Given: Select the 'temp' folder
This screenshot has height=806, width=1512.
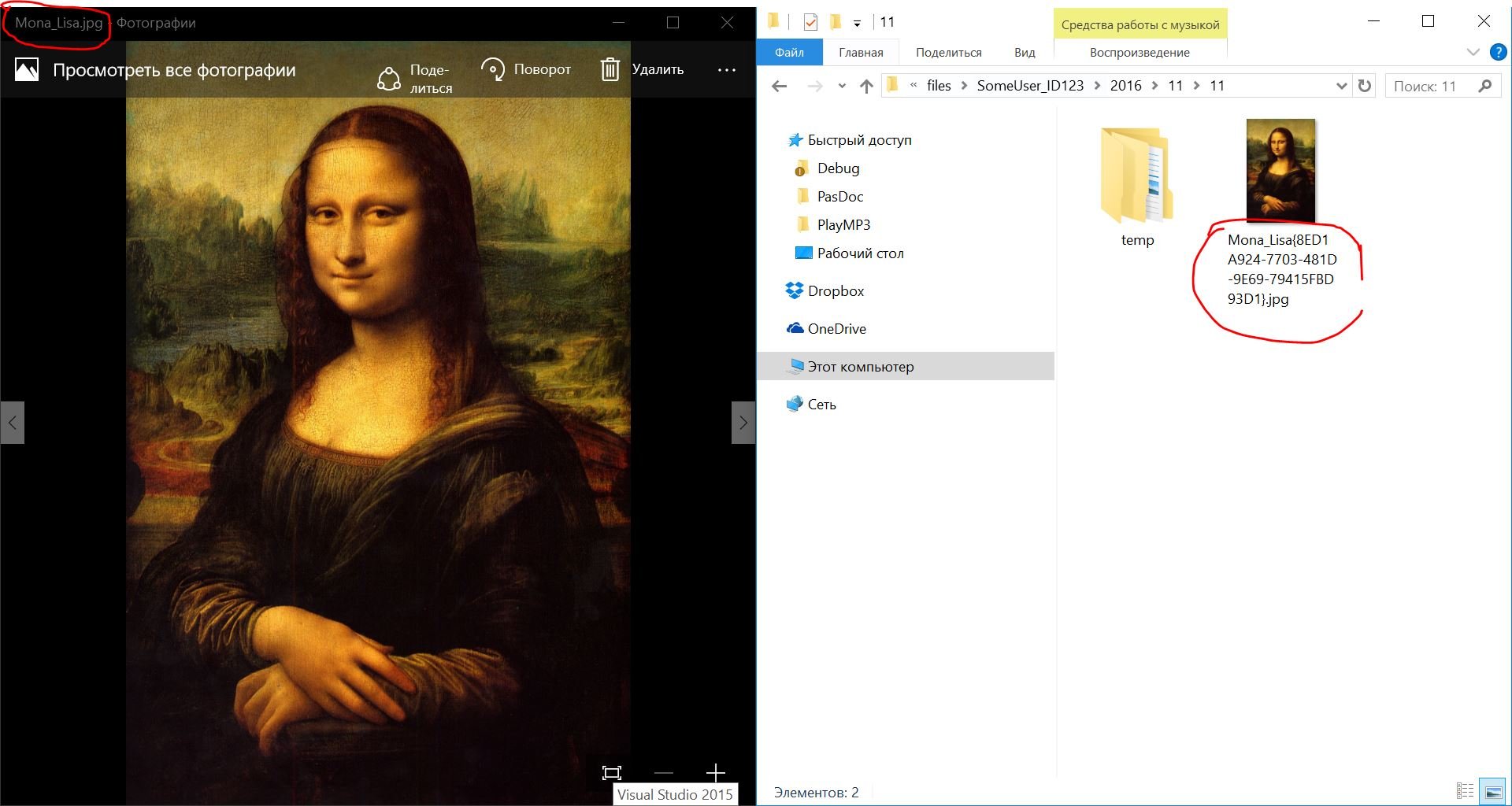Looking at the screenshot, I should click(1137, 187).
